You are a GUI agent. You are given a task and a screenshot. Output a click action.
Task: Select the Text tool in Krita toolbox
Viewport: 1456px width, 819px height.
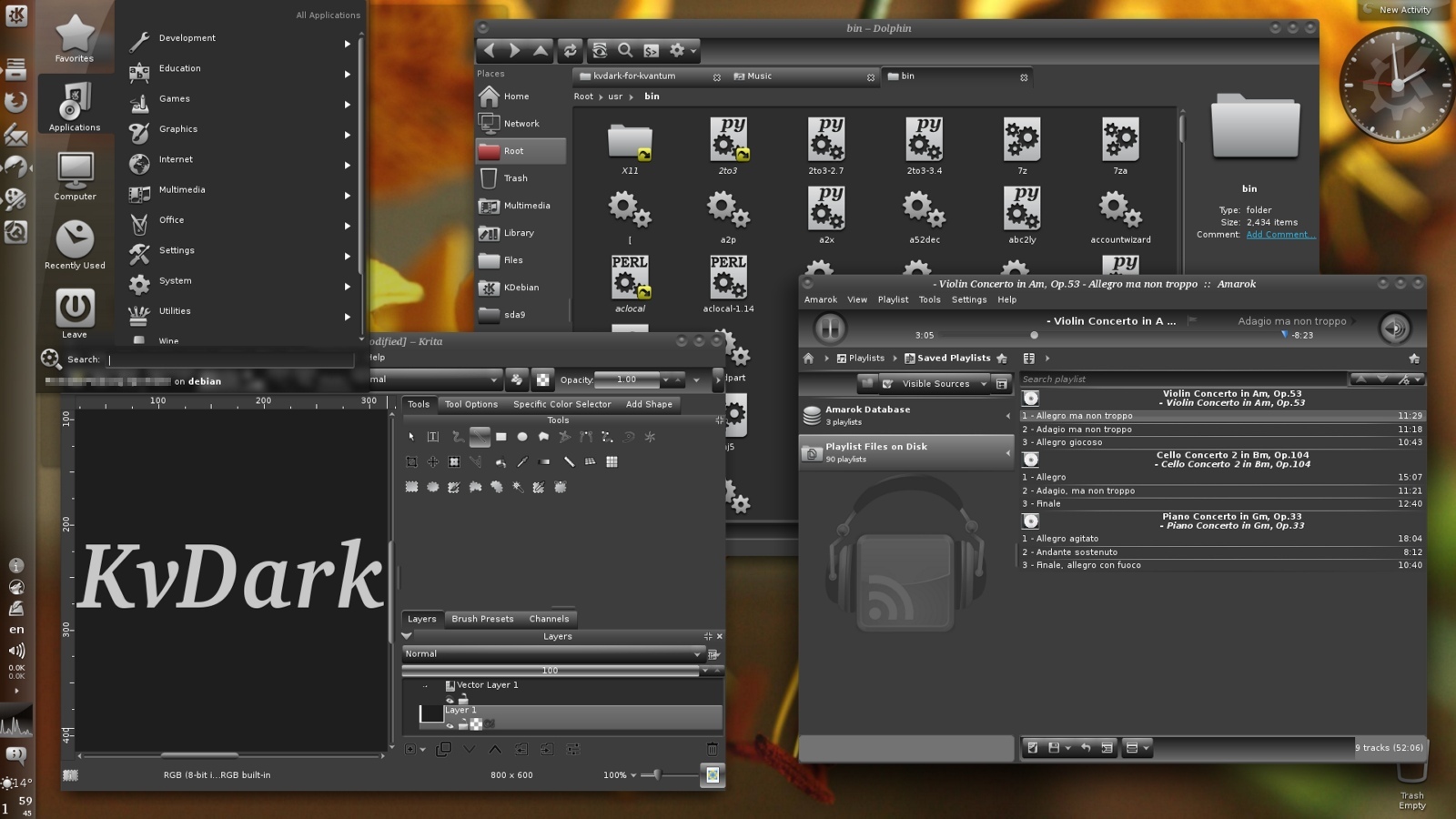433,437
